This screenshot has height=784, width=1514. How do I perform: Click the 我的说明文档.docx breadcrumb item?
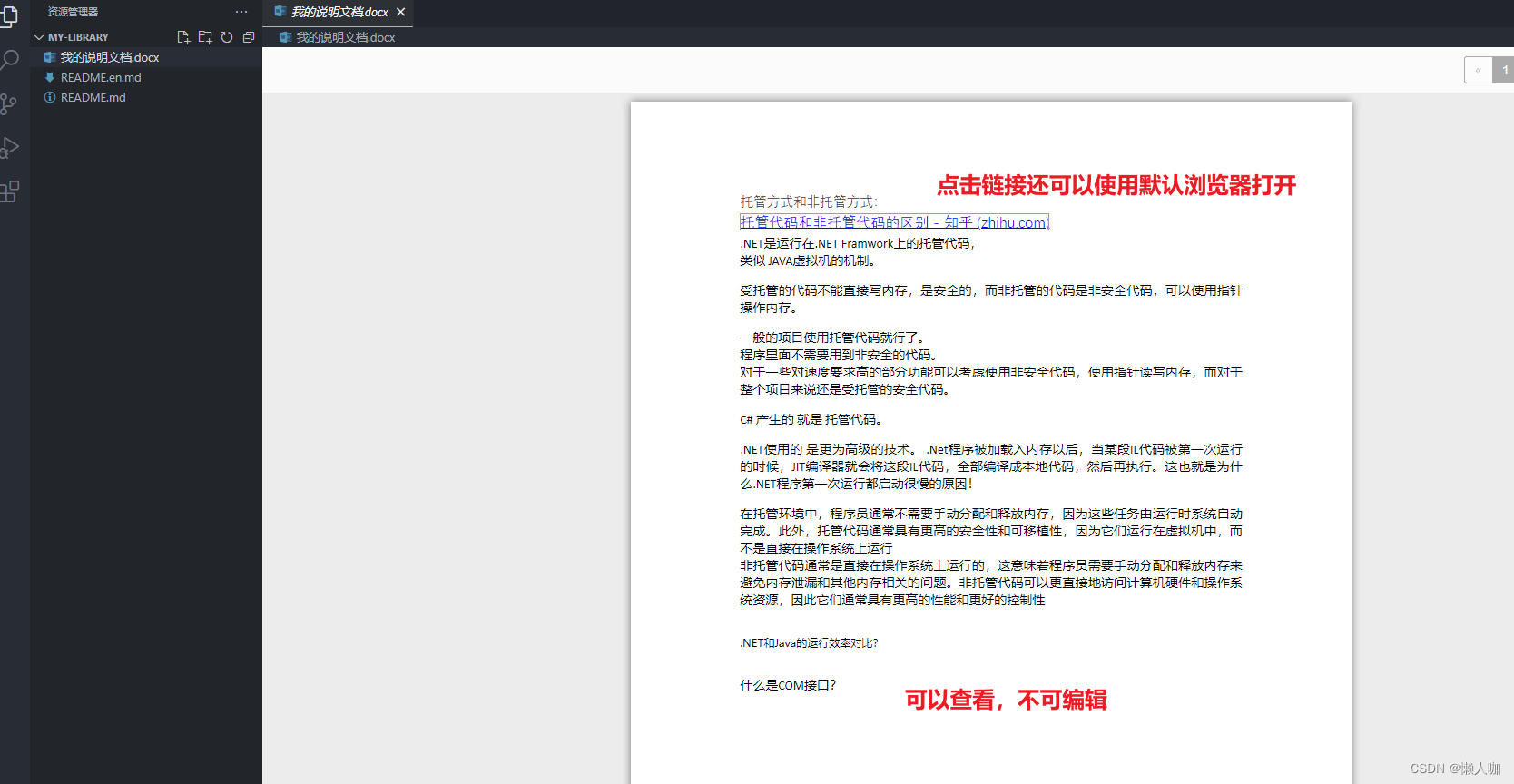pyautogui.click(x=338, y=37)
